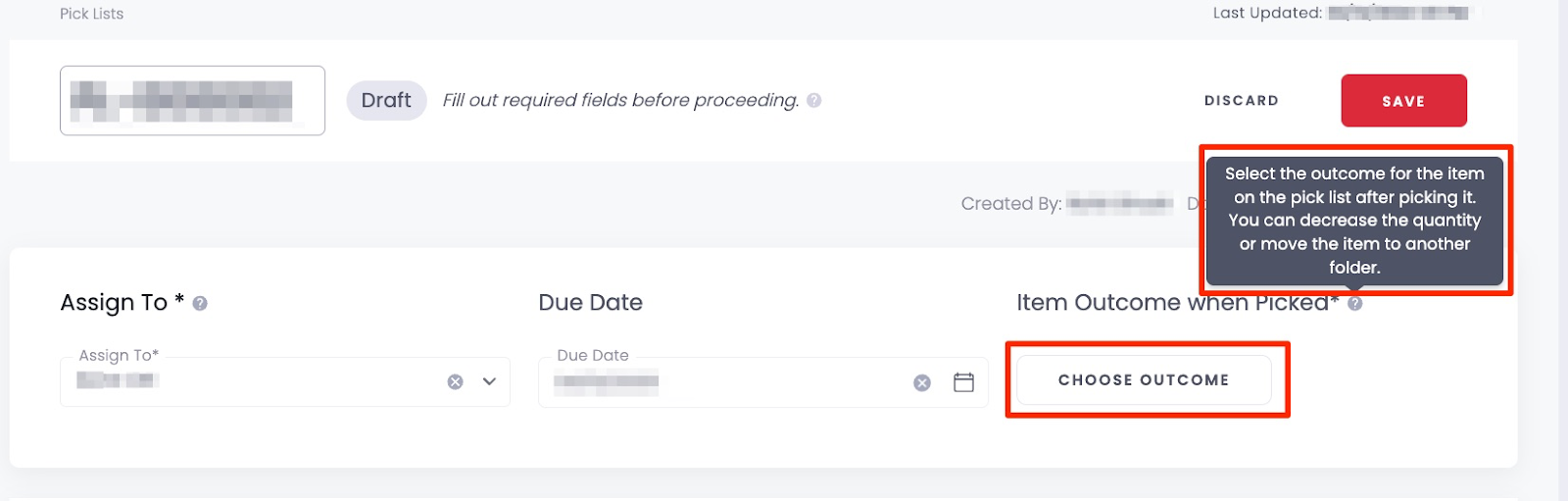Clear the Assign To selection

(x=456, y=382)
